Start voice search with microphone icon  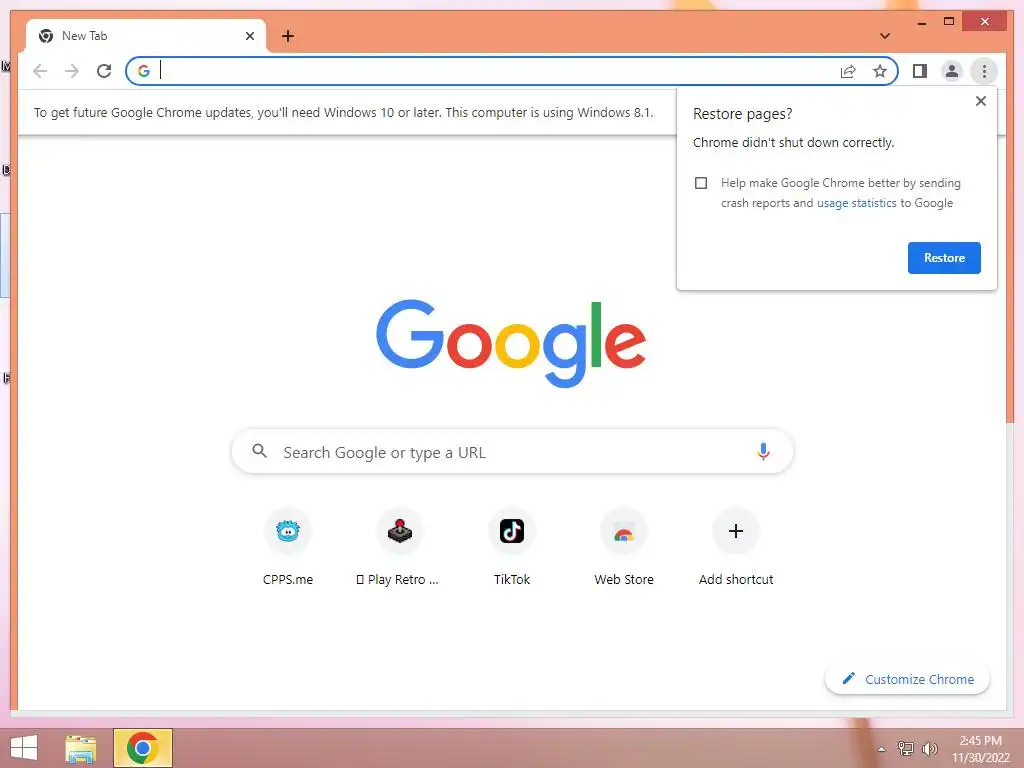point(763,451)
